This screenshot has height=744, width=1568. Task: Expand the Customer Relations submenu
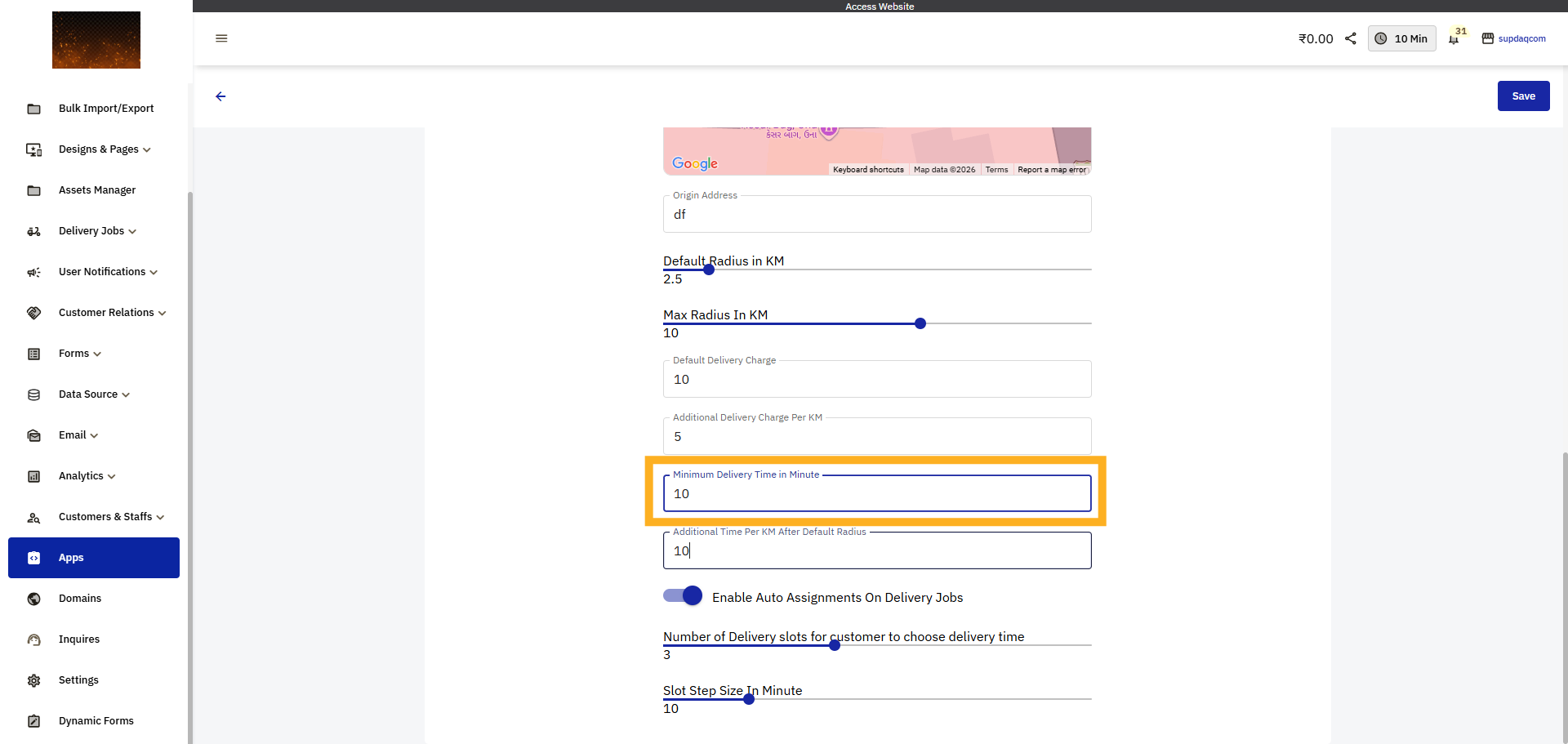point(162,314)
